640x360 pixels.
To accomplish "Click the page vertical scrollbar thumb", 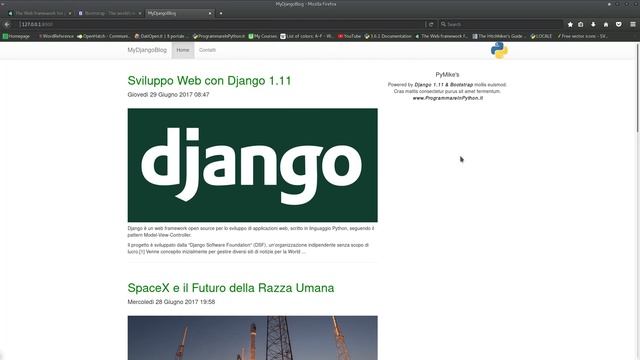I will pos(638,87).
